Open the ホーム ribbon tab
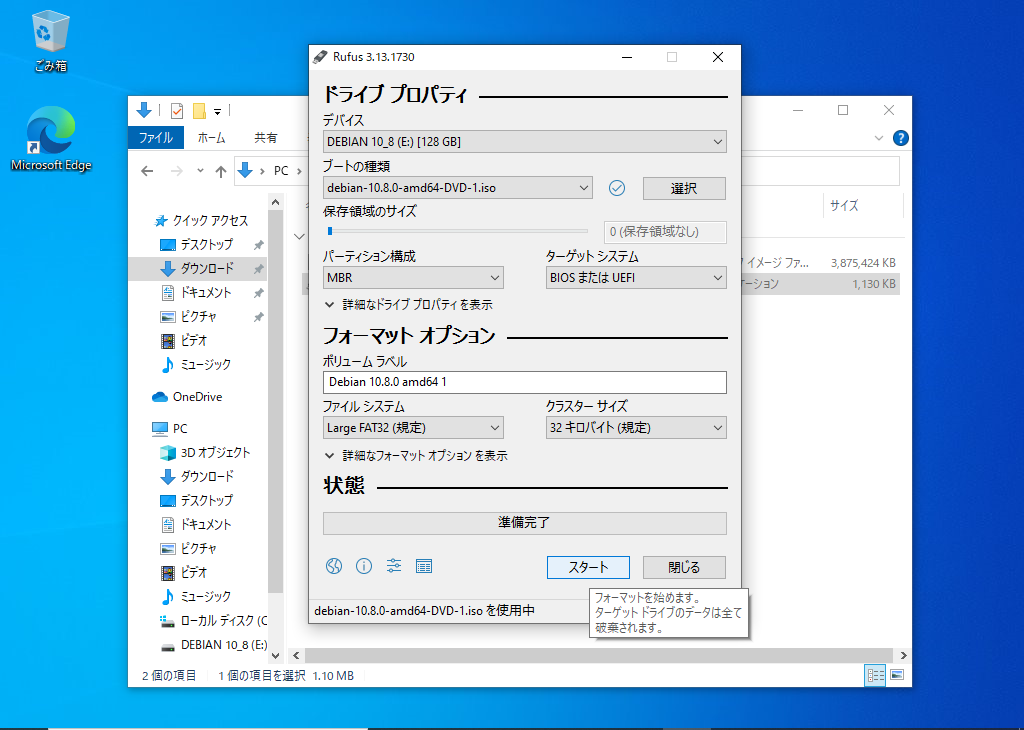 (211, 138)
